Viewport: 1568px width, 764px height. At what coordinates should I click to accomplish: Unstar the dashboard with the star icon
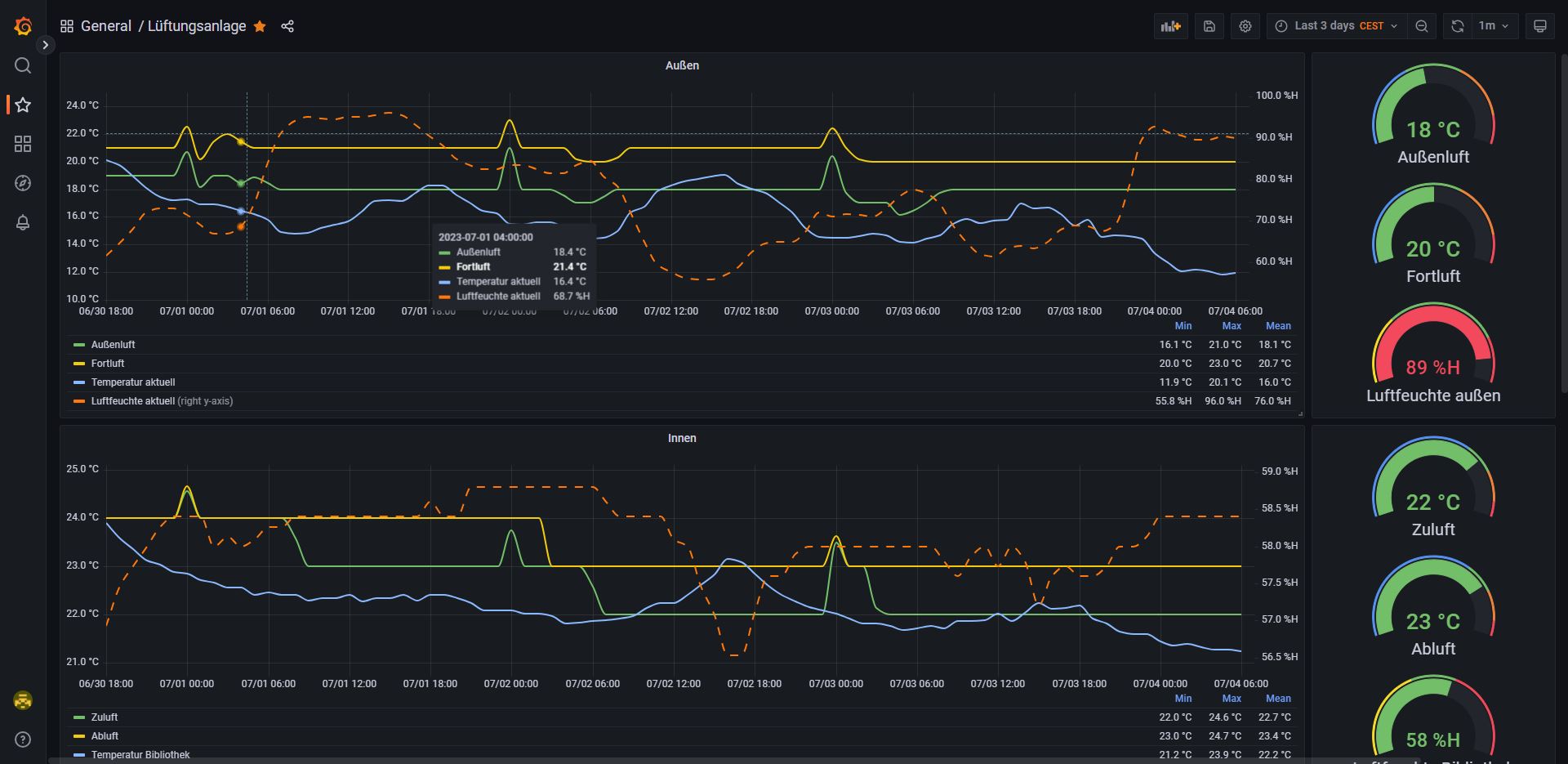[260, 26]
